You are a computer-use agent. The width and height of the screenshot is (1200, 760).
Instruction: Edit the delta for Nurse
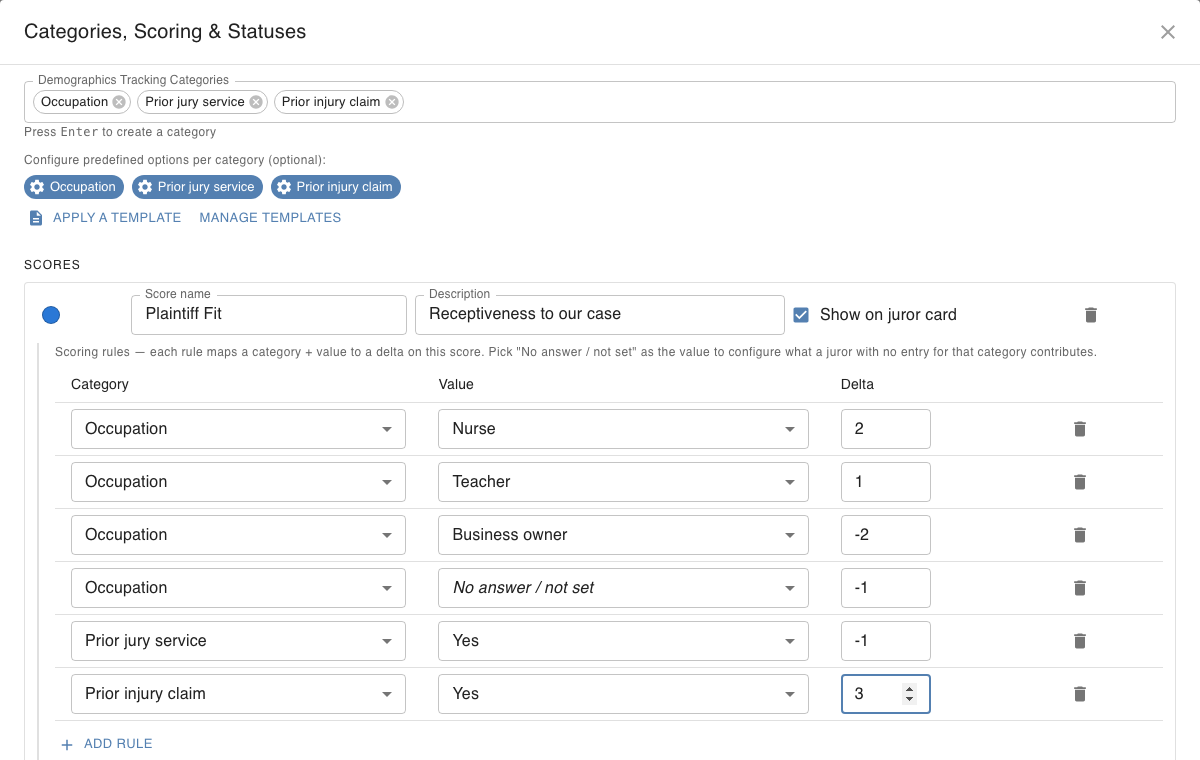pyautogui.click(x=886, y=429)
